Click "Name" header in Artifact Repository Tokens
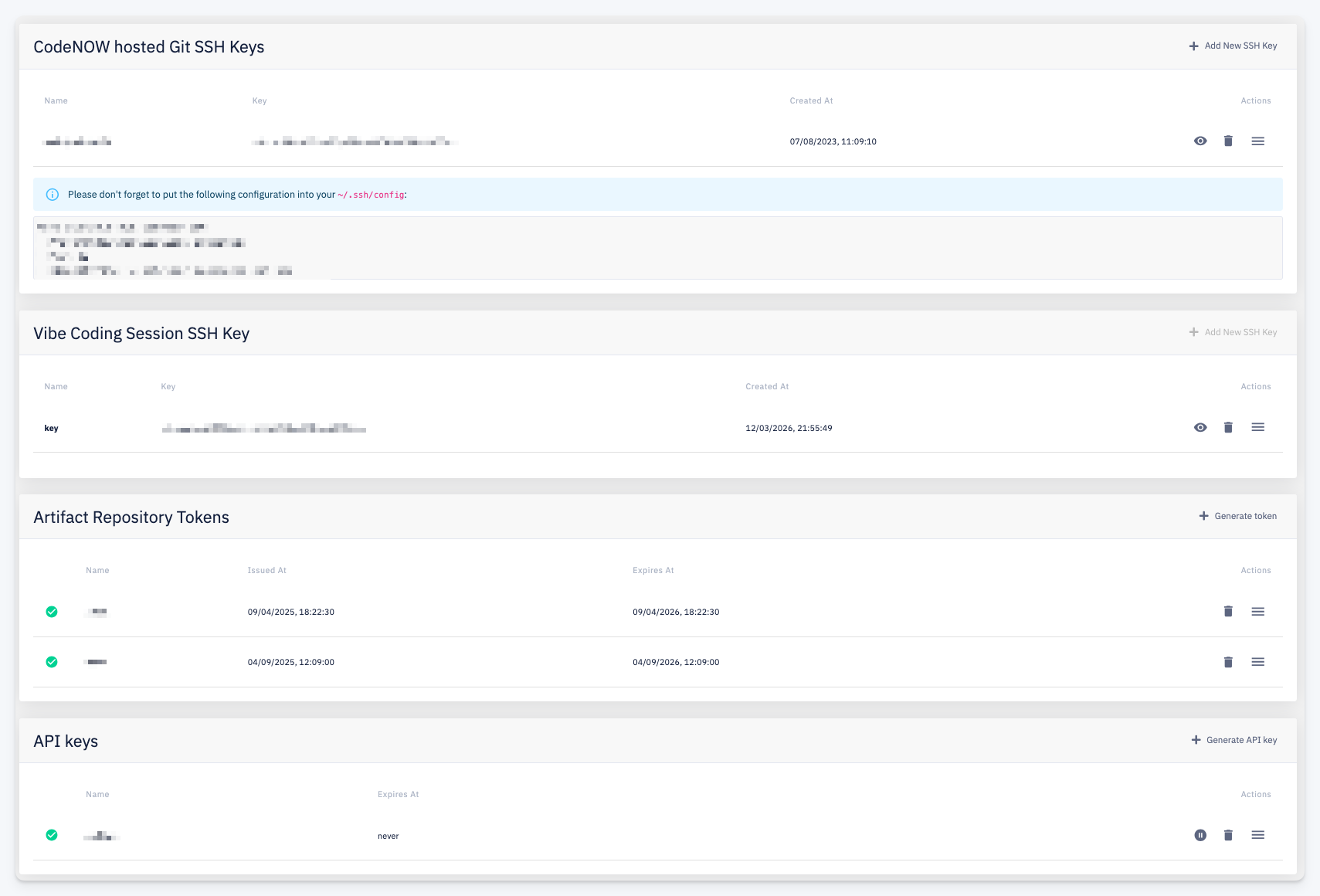Screen dimensions: 1320x896 tap(97, 570)
